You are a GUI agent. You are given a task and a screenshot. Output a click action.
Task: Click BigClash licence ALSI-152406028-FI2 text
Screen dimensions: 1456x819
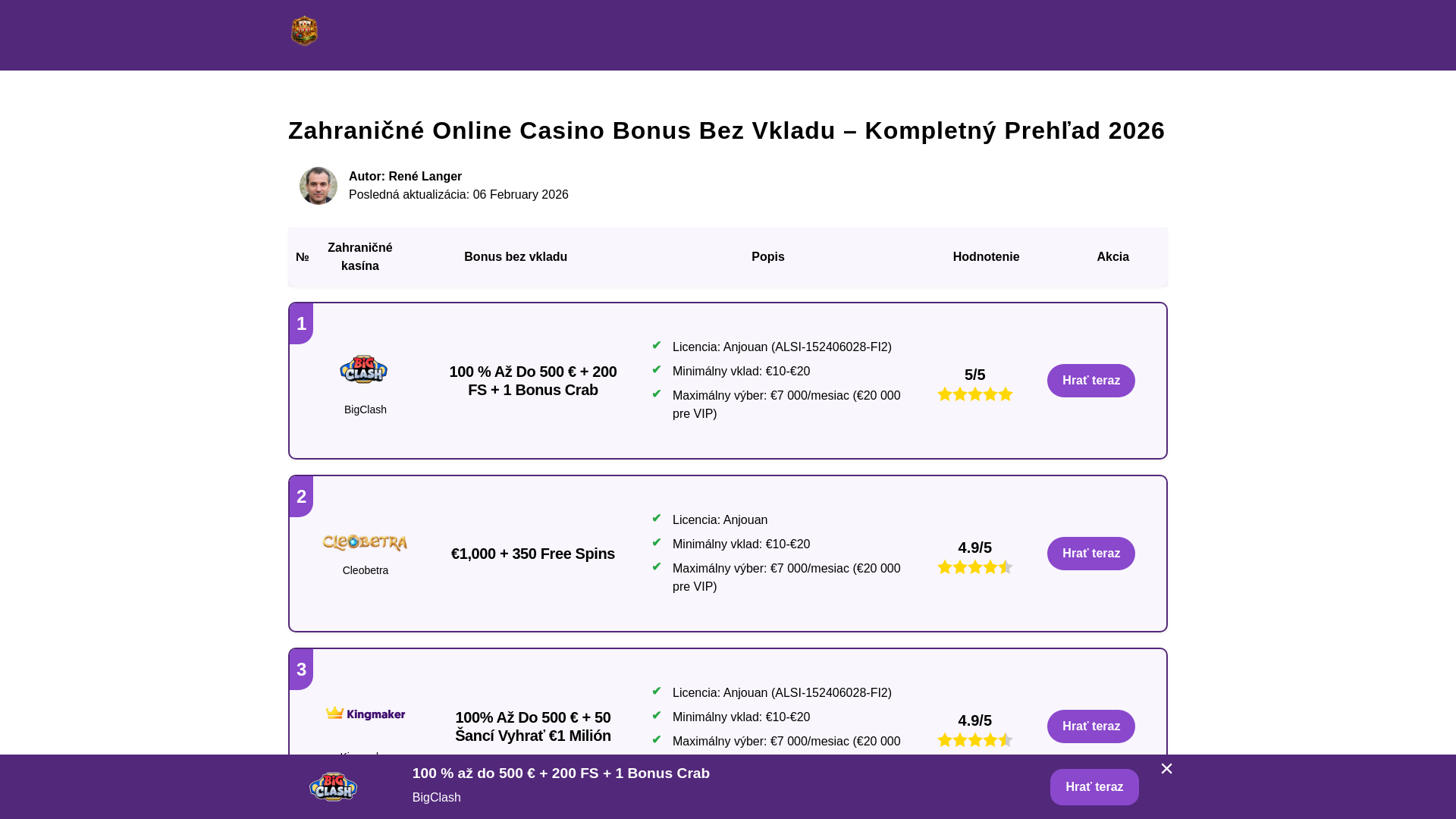[x=782, y=347]
